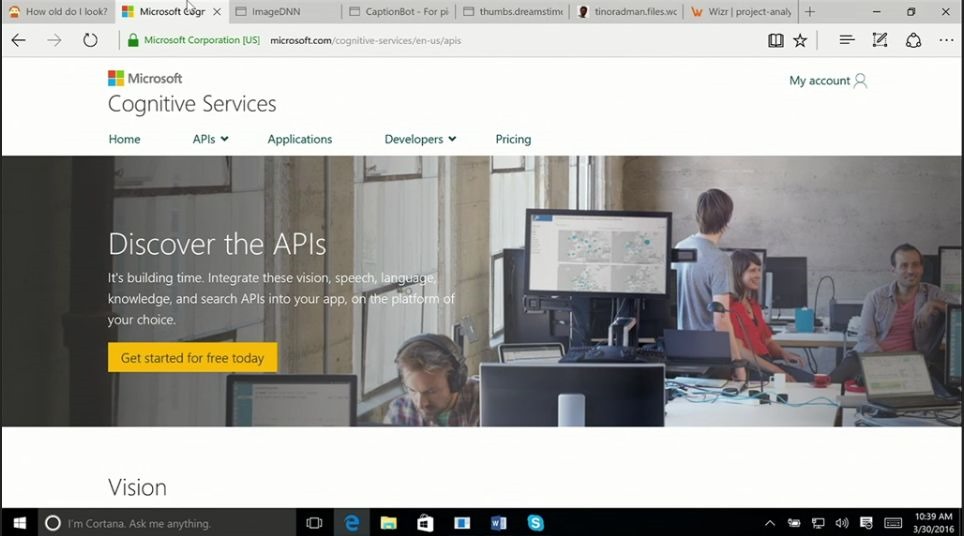The width and height of the screenshot is (964, 536).
Task: Click the Microsoft logo in page header
Action: [145, 78]
